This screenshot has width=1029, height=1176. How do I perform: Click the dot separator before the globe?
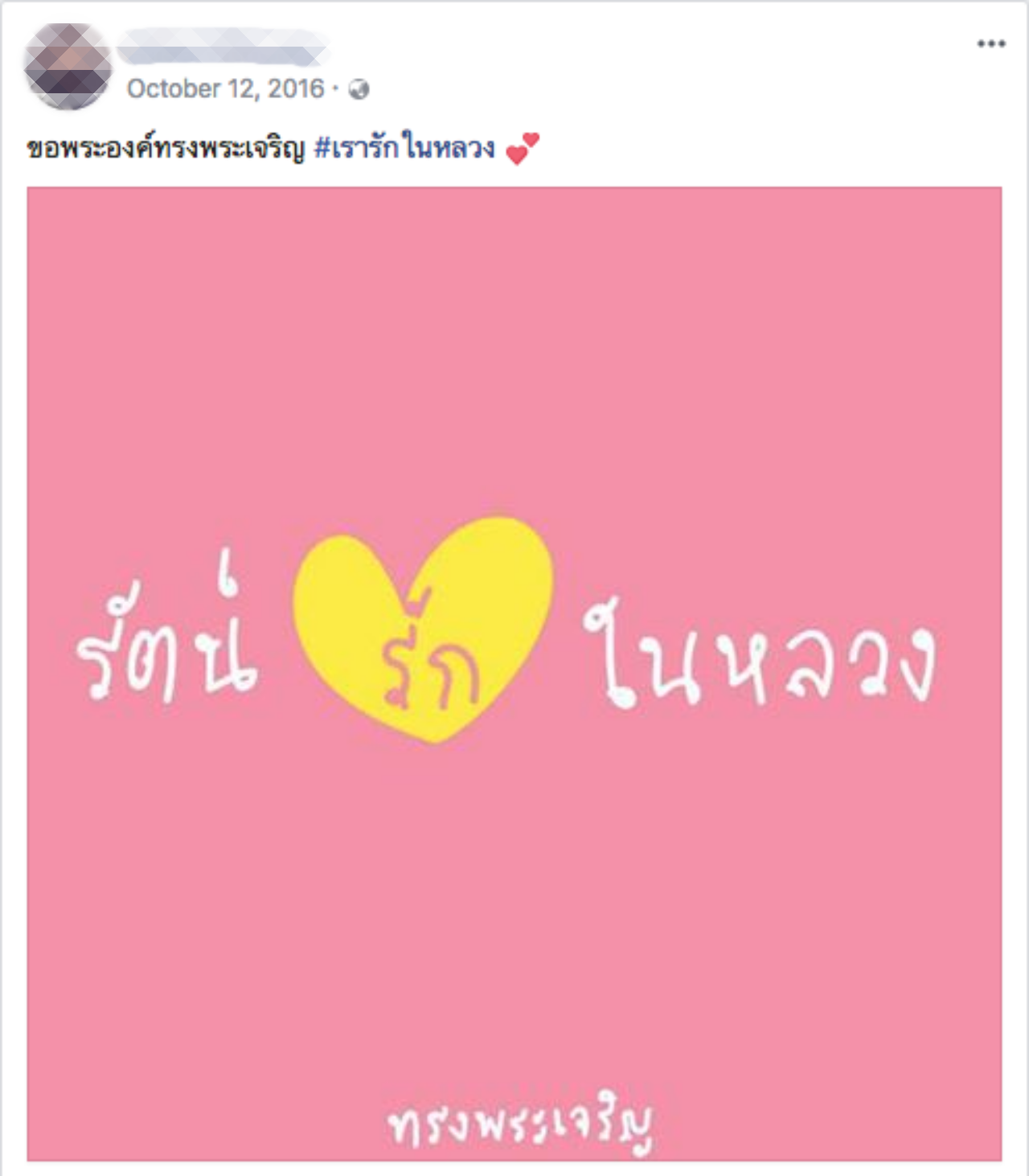tap(336, 88)
